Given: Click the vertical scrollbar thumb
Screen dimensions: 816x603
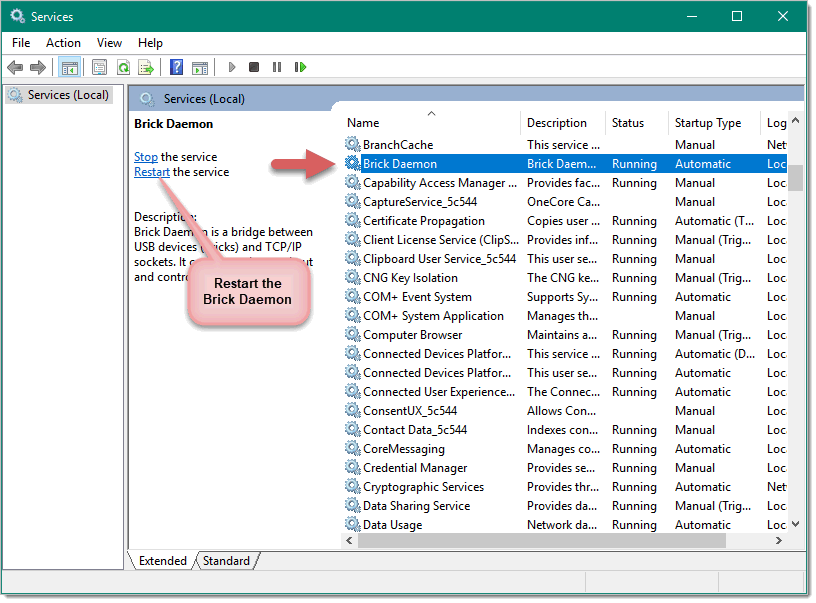Looking at the screenshot, I should [x=795, y=178].
